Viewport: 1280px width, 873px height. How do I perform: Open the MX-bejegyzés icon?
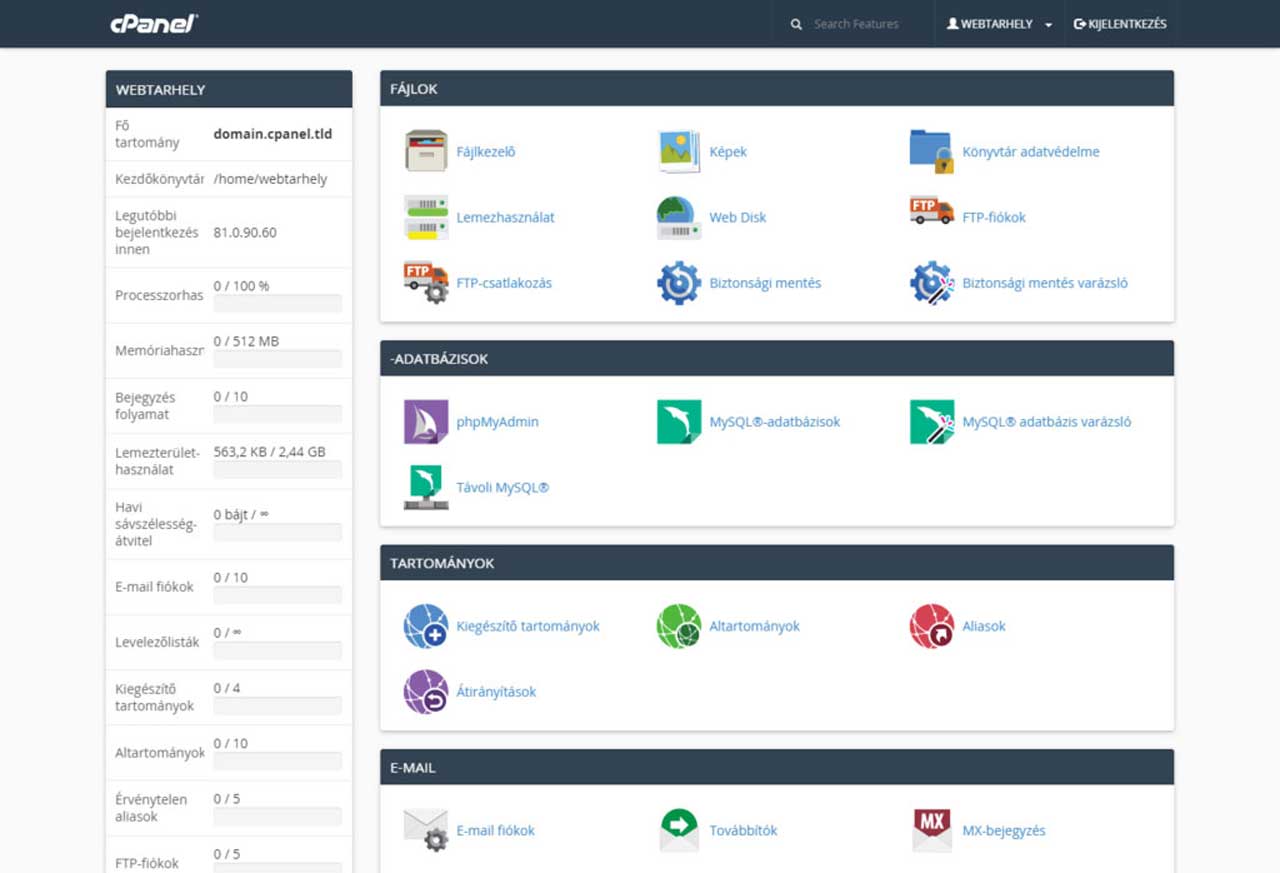click(x=932, y=831)
